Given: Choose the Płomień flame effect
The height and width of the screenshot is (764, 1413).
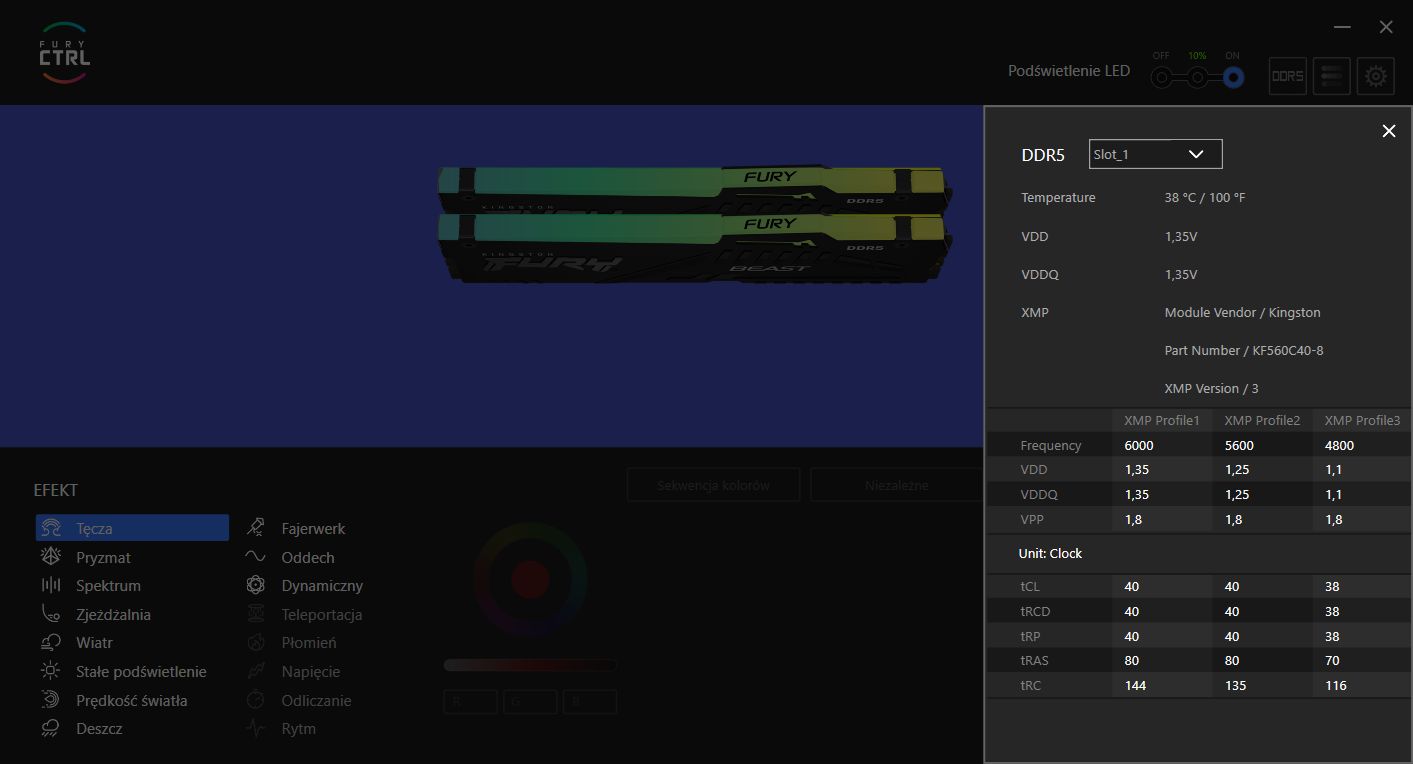Looking at the screenshot, I should click(x=309, y=642).
